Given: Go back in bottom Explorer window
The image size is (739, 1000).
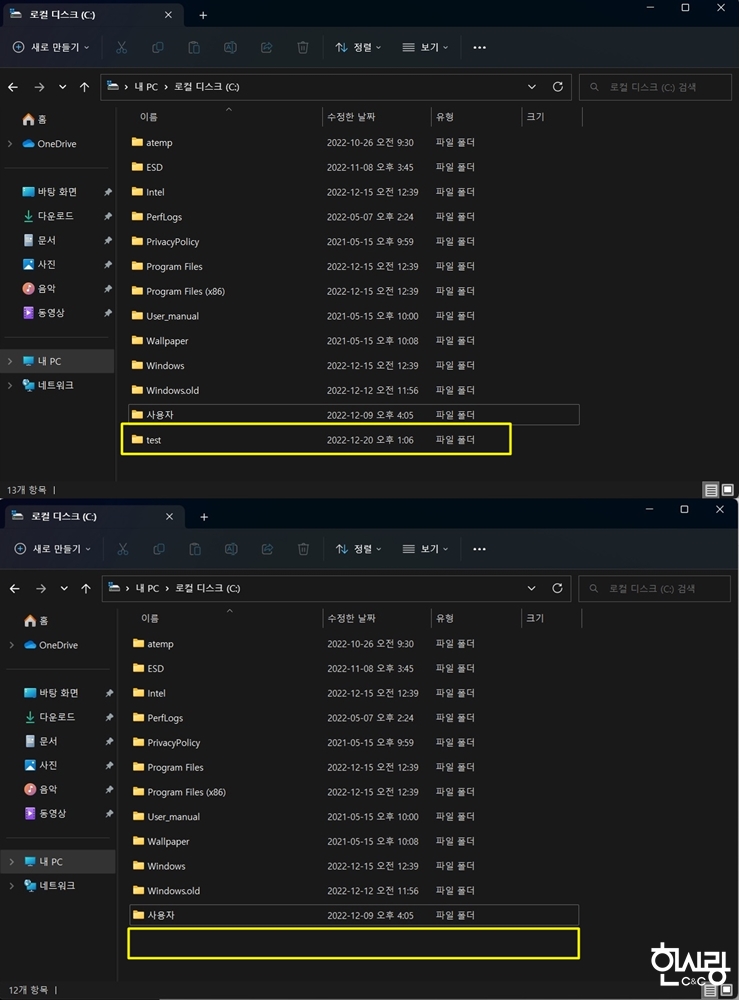Looking at the screenshot, I should tap(15, 588).
